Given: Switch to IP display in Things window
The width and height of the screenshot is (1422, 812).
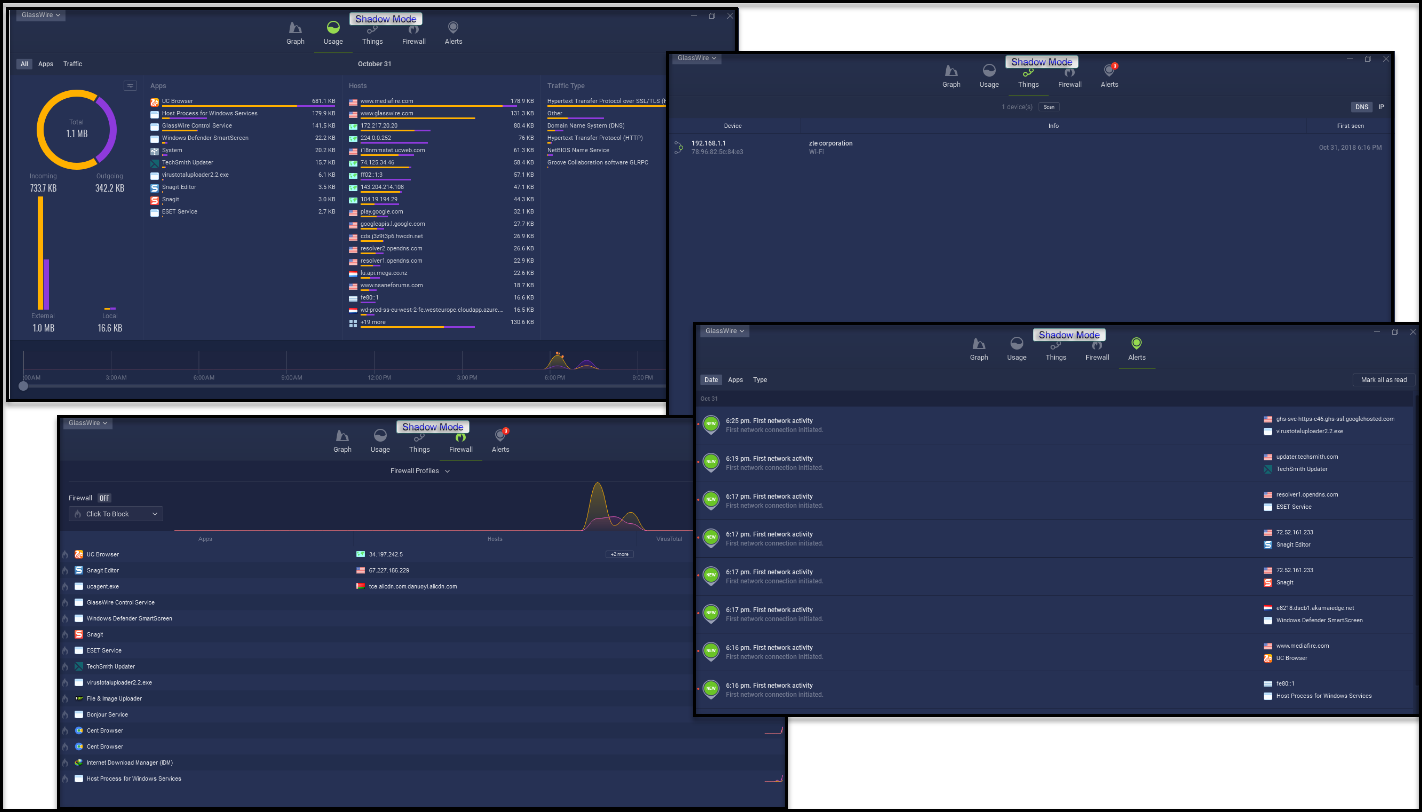Looking at the screenshot, I should pyautogui.click(x=1382, y=107).
